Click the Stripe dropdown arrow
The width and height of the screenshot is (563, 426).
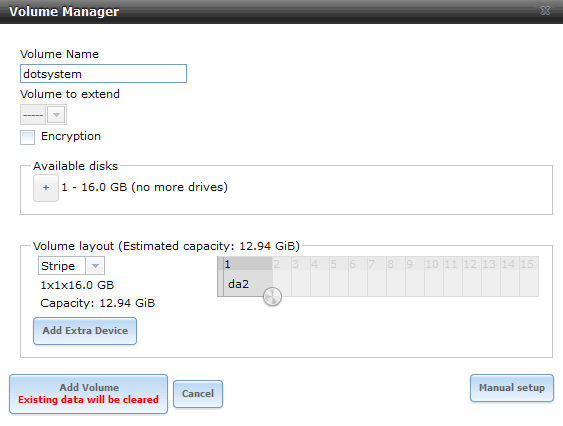coord(95,266)
